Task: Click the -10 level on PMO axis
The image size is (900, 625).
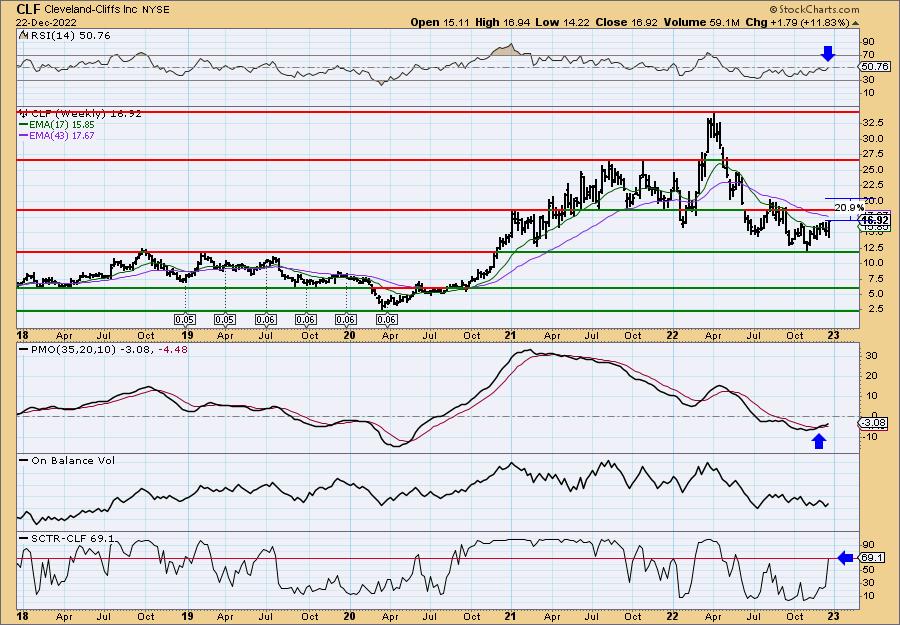Action: click(x=871, y=436)
